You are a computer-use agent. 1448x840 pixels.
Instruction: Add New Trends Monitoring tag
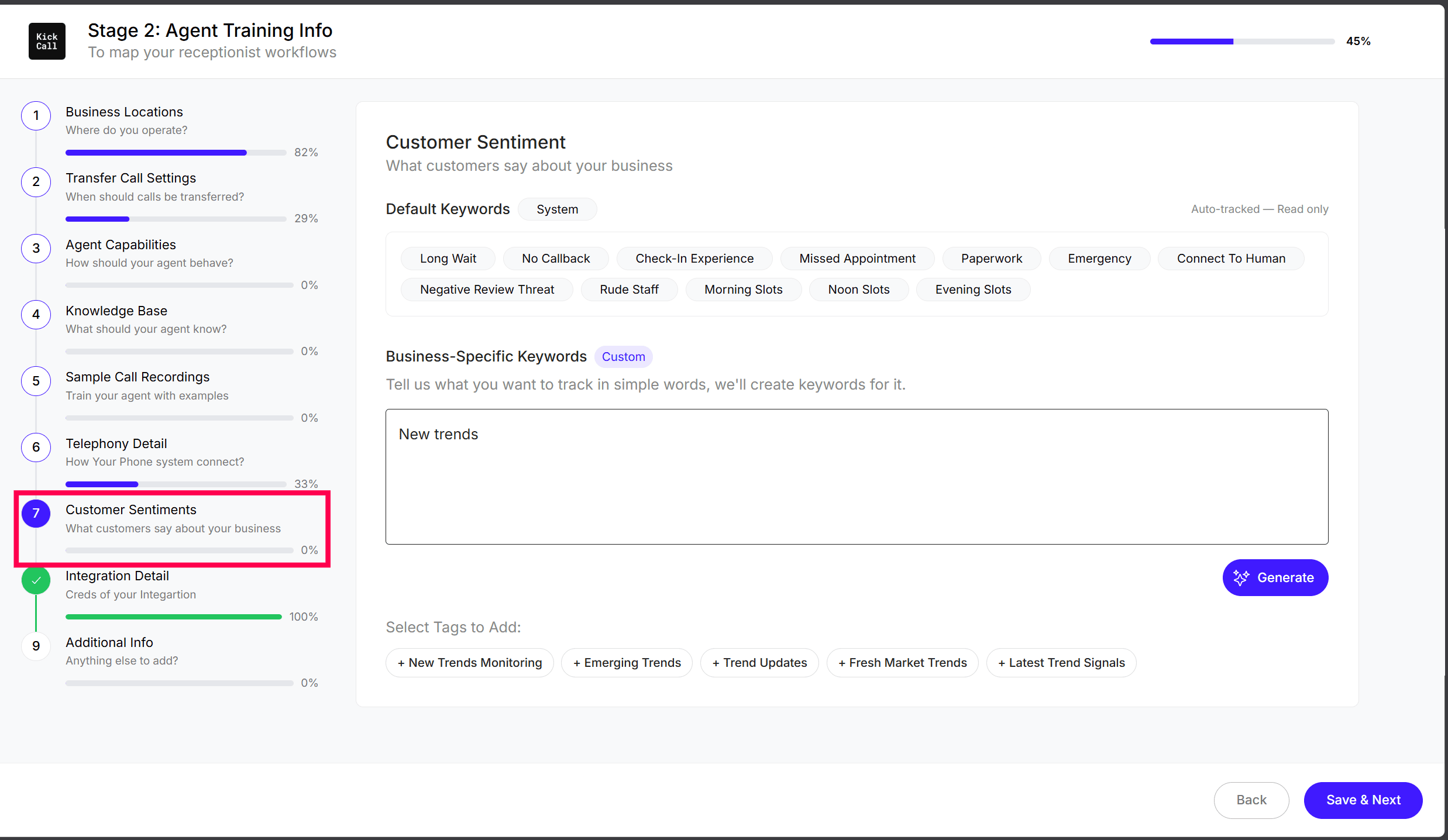(x=470, y=663)
